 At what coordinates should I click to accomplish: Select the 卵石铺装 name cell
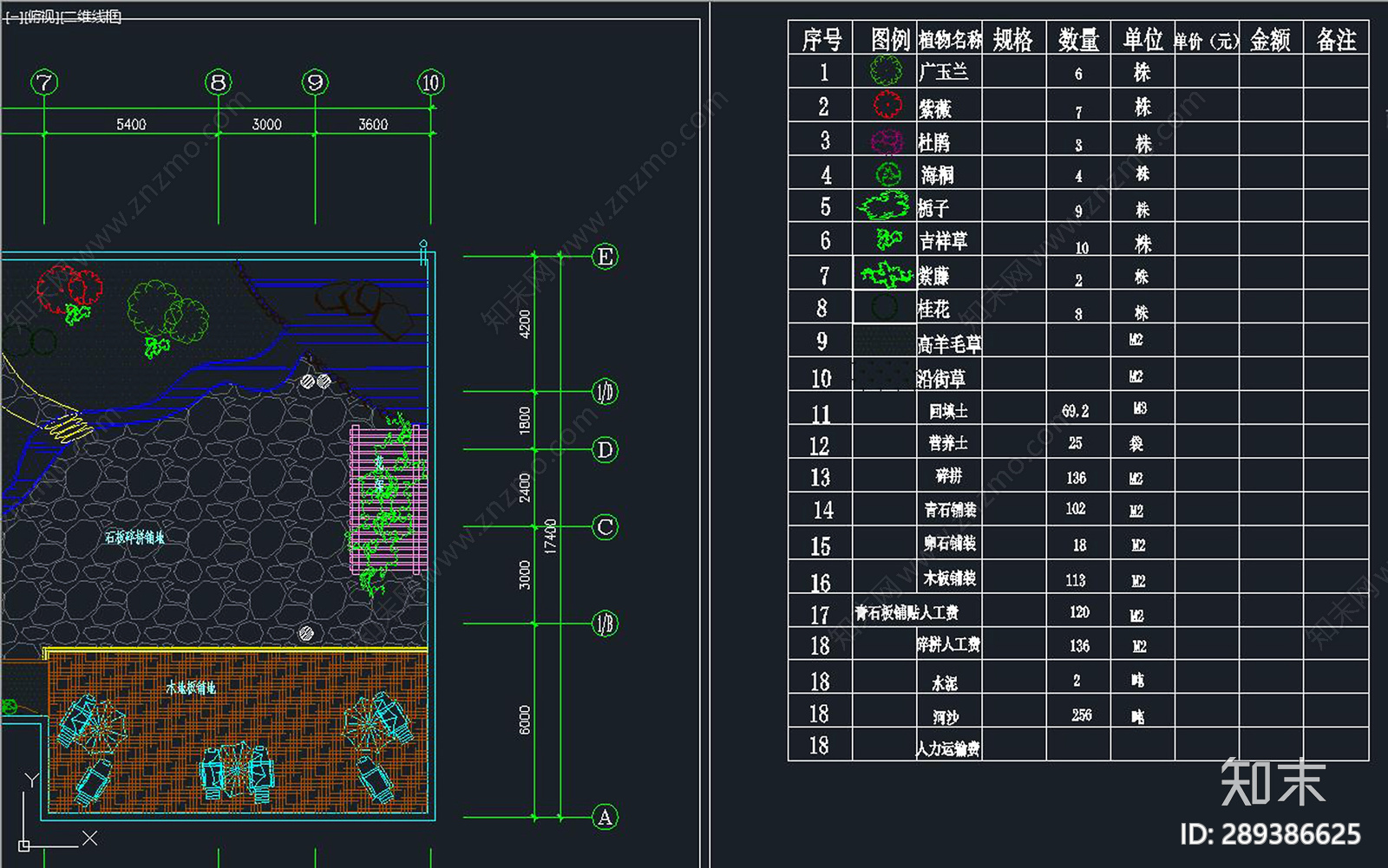(x=951, y=544)
